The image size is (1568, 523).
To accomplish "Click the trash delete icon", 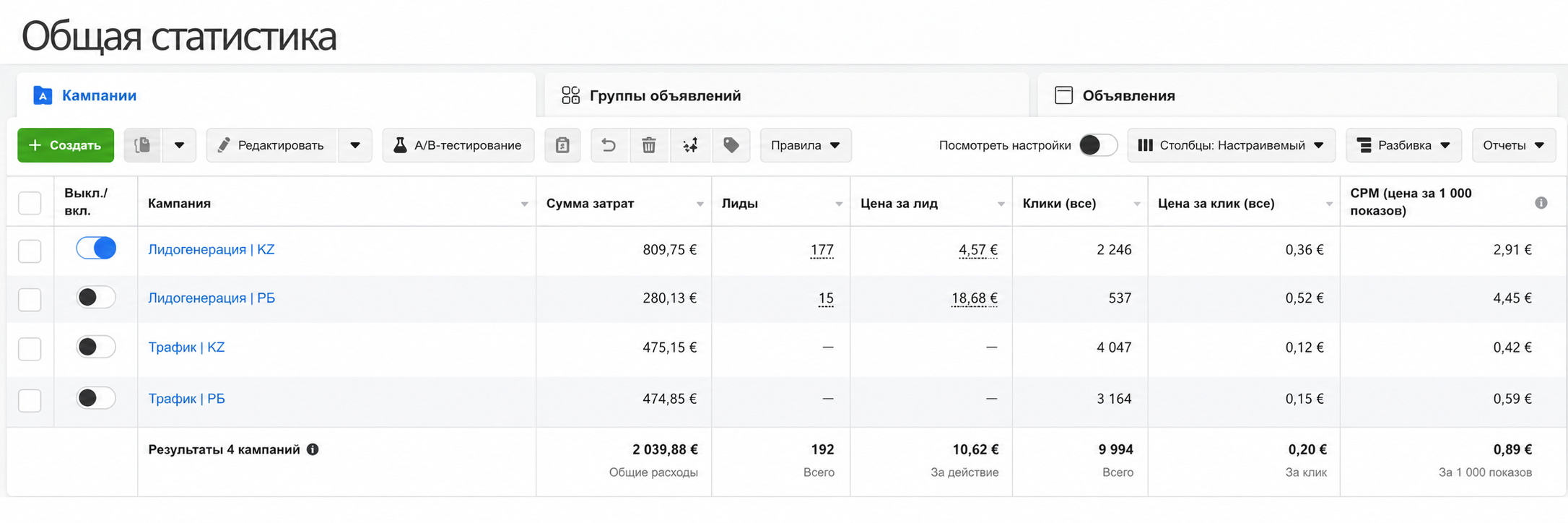I will coord(649,145).
